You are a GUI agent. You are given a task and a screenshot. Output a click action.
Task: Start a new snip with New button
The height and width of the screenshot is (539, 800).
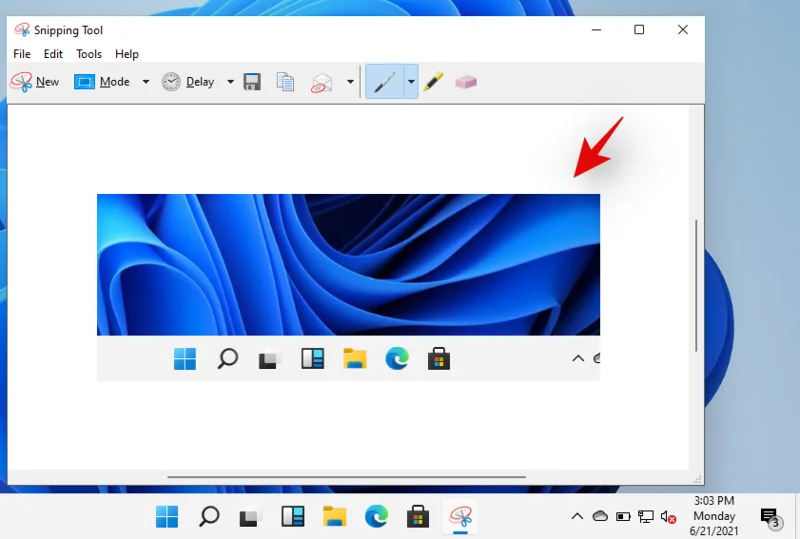35,82
